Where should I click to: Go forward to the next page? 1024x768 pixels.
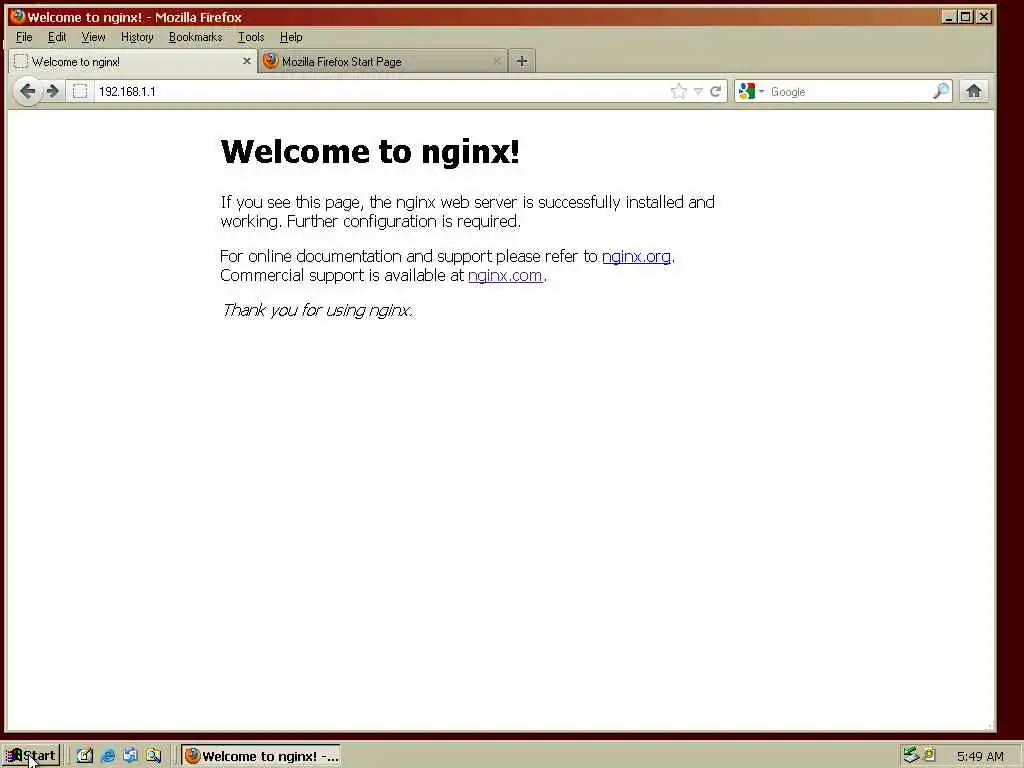[53, 91]
